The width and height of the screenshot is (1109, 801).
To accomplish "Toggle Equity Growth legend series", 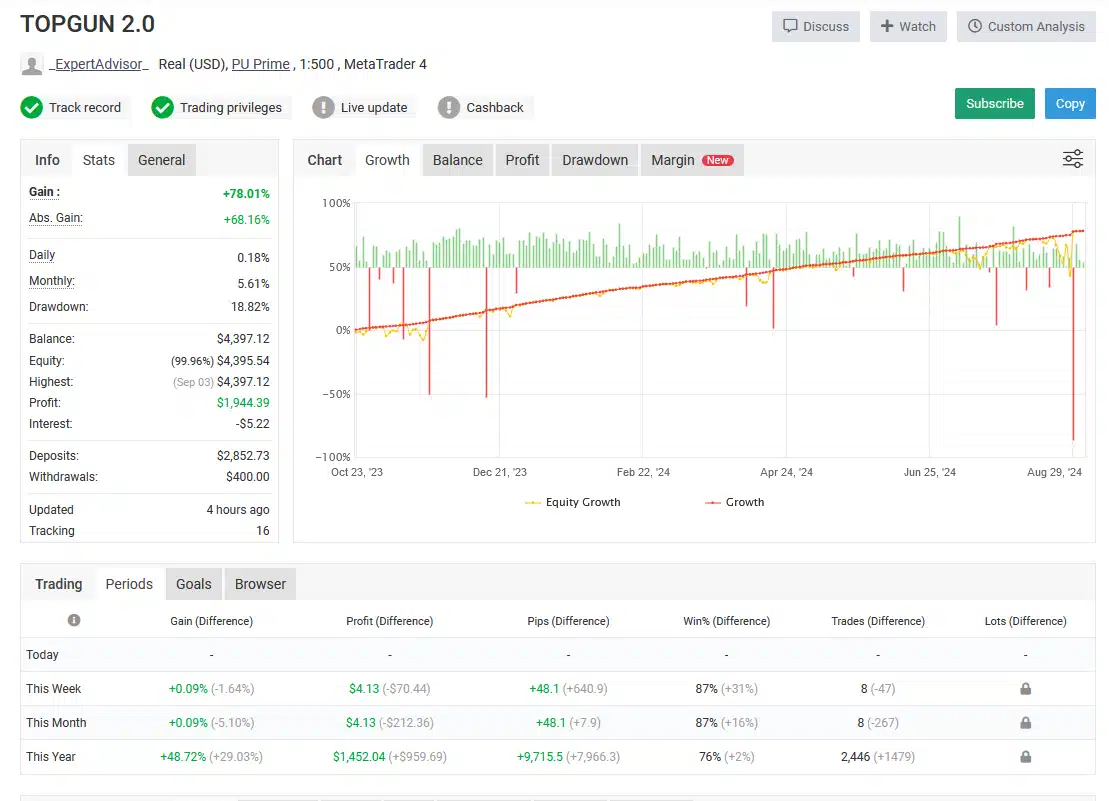I will point(572,502).
